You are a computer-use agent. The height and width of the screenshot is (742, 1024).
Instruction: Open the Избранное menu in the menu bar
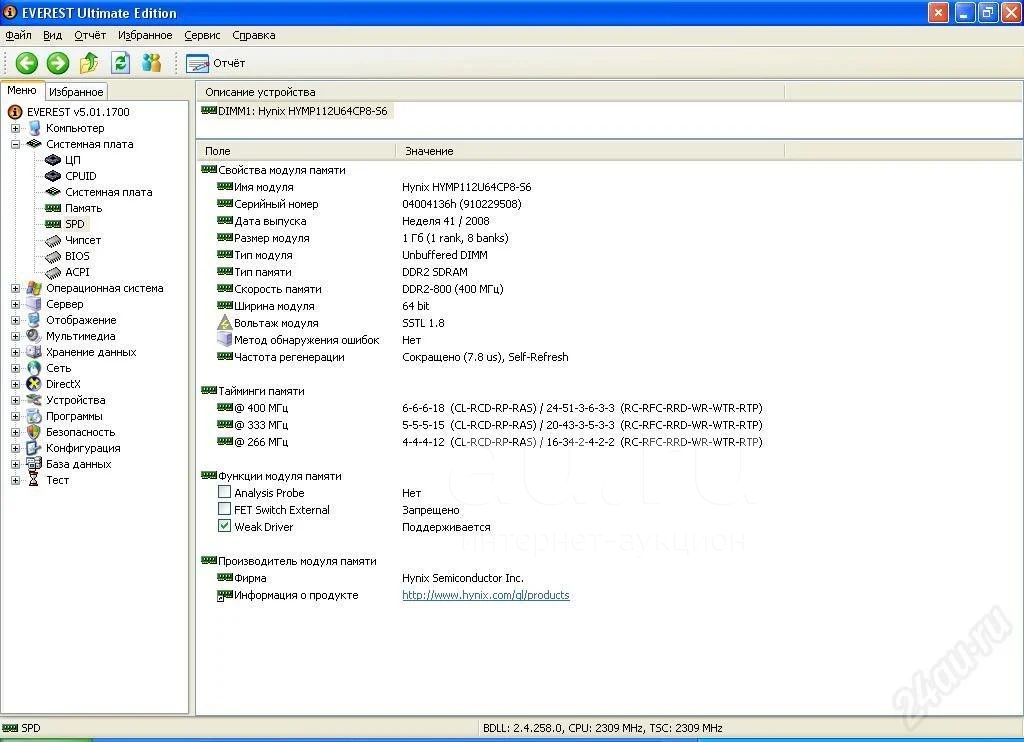point(145,35)
